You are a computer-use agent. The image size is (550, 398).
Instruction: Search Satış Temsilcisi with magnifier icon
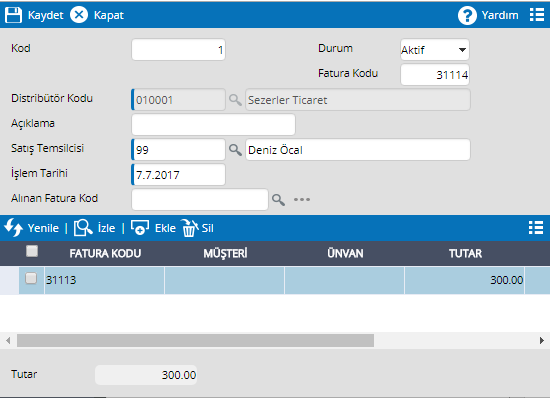235,150
